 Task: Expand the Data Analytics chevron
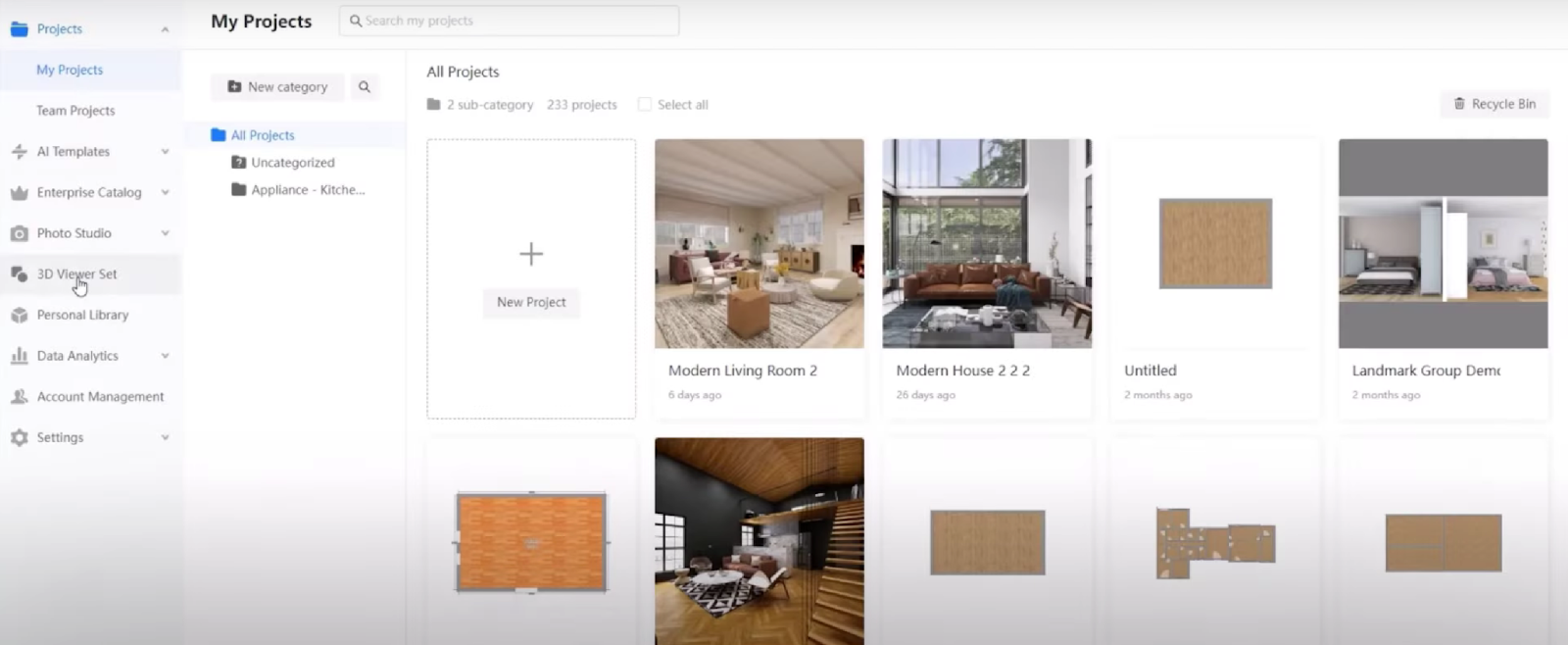[x=165, y=356]
